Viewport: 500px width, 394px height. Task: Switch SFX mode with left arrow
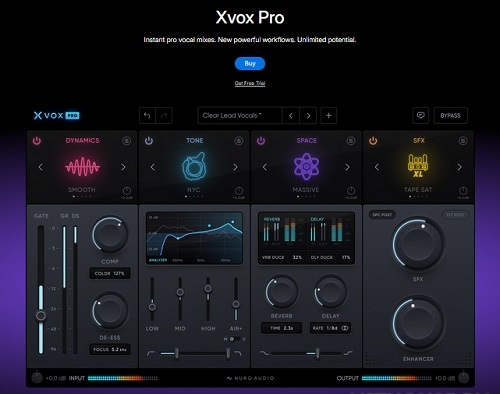[x=377, y=167]
